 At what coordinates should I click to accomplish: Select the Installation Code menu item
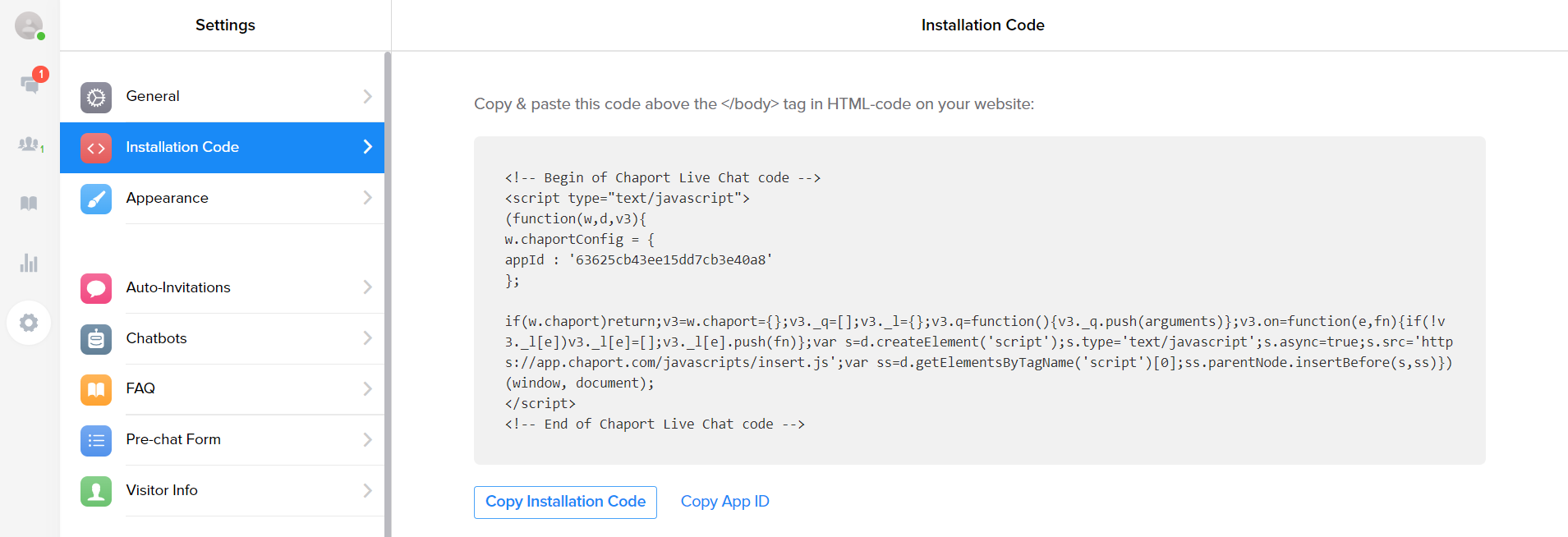(222, 148)
